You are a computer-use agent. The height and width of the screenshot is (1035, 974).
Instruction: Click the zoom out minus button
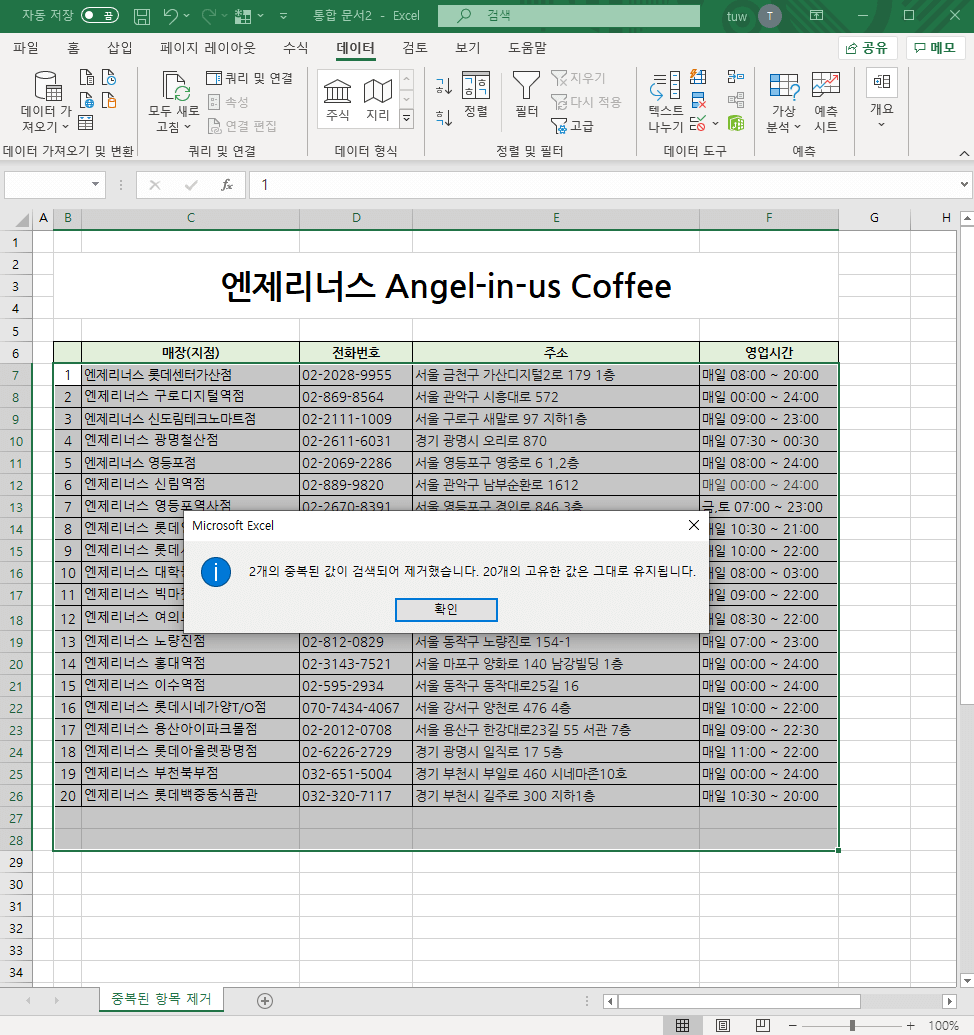click(793, 1025)
